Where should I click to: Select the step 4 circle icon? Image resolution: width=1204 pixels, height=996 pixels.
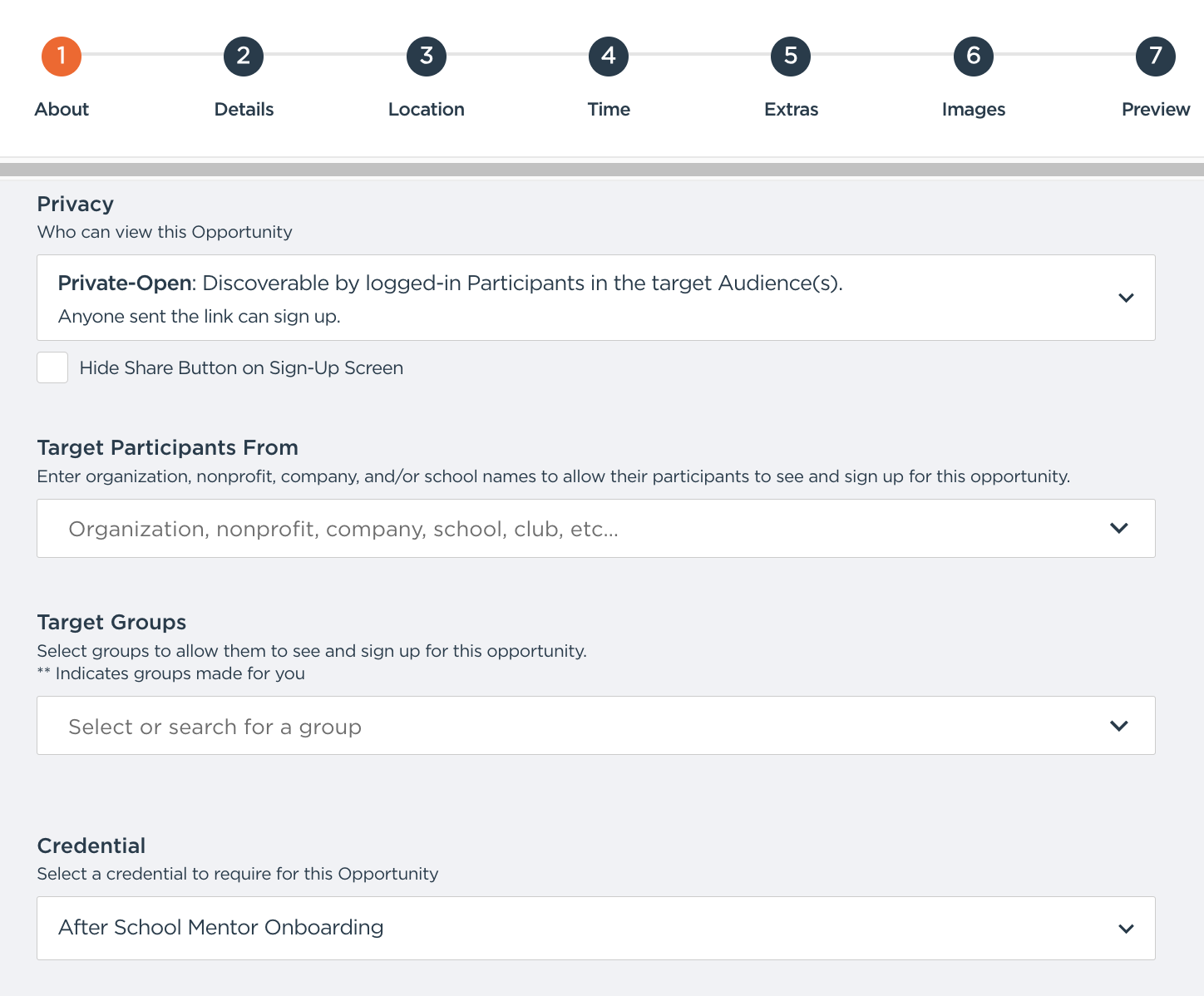click(609, 57)
